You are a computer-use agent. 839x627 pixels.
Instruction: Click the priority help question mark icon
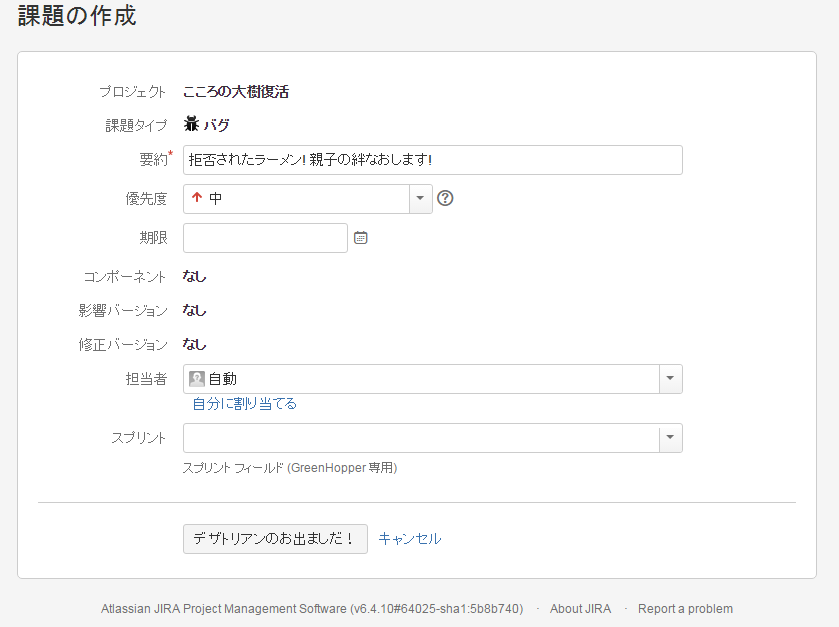click(444, 198)
